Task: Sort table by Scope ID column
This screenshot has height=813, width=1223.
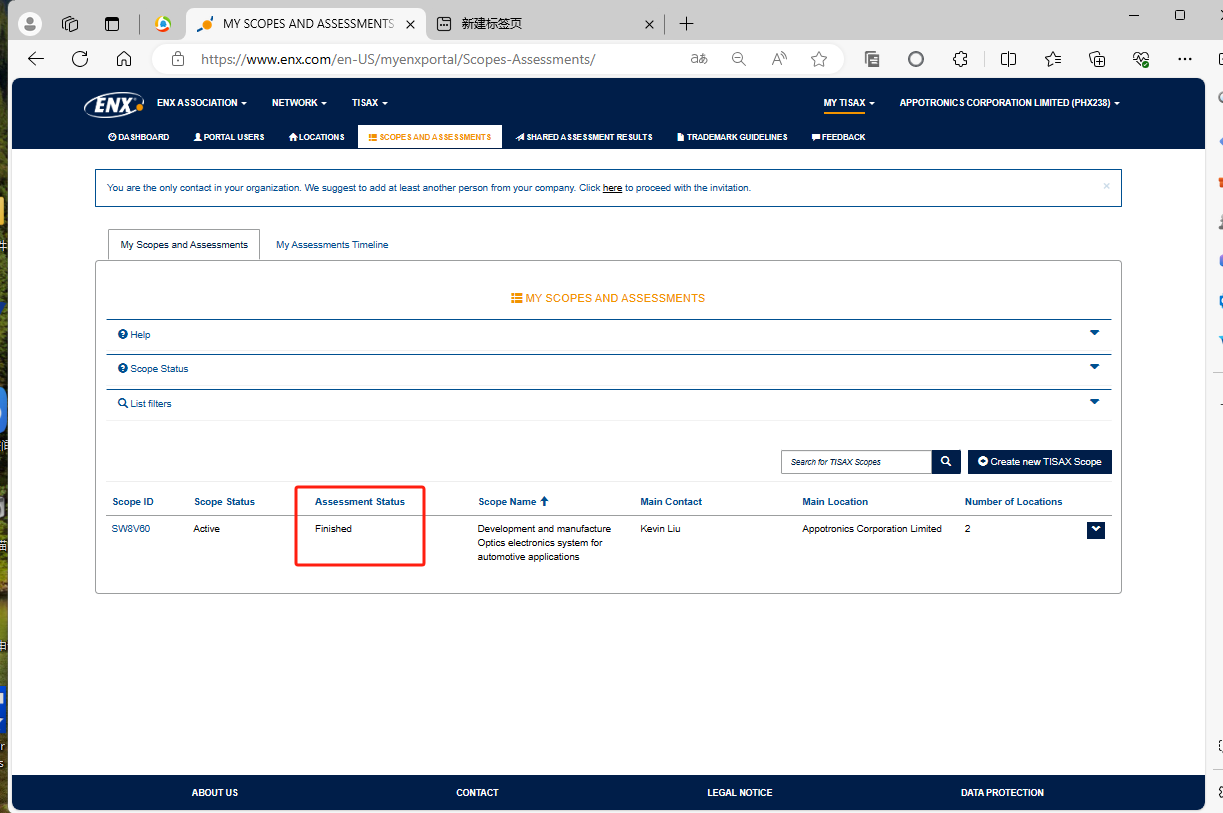Action: [x=133, y=502]
